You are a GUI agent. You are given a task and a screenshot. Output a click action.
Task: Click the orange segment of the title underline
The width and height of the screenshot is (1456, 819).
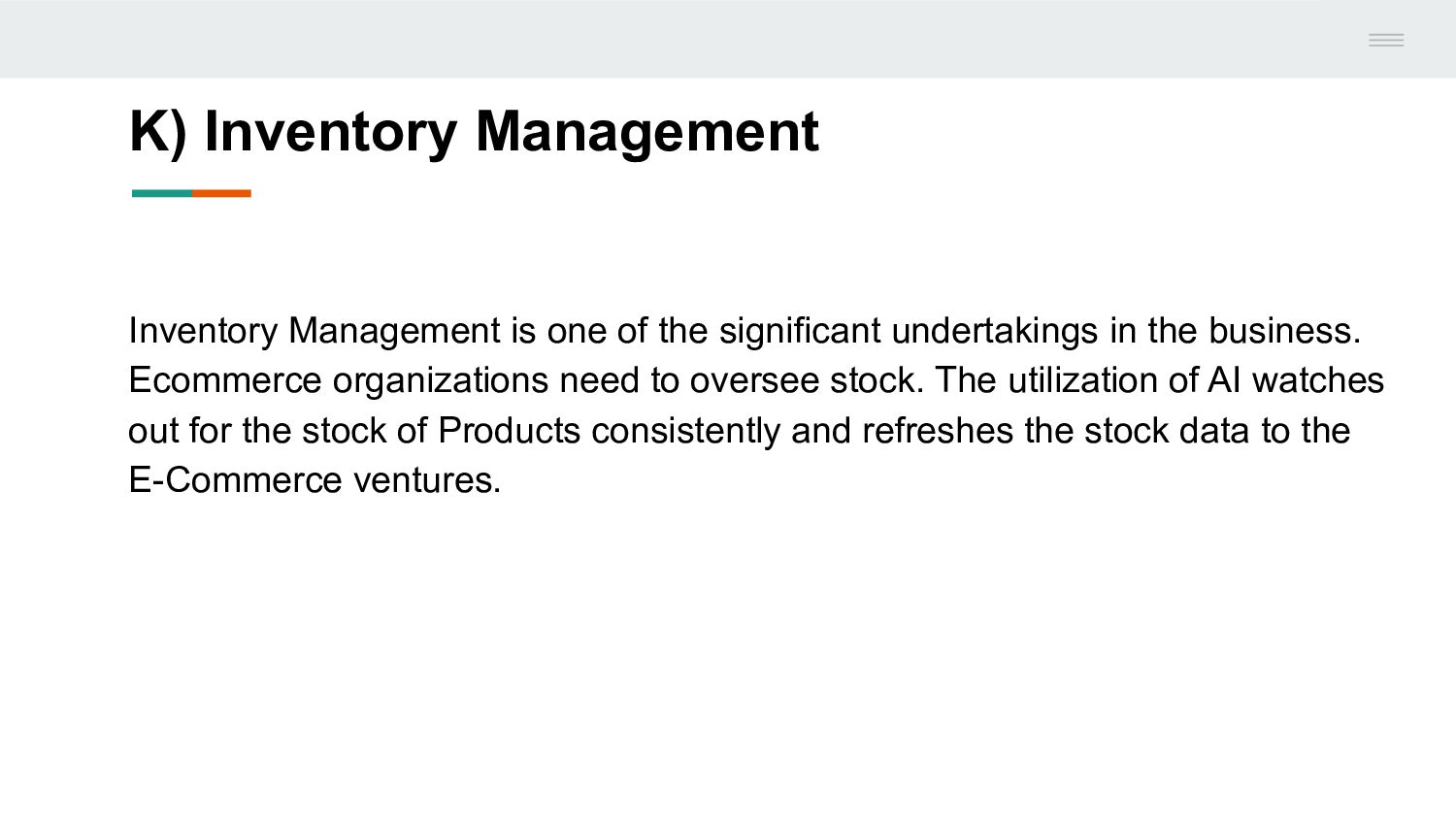point(221,193)
